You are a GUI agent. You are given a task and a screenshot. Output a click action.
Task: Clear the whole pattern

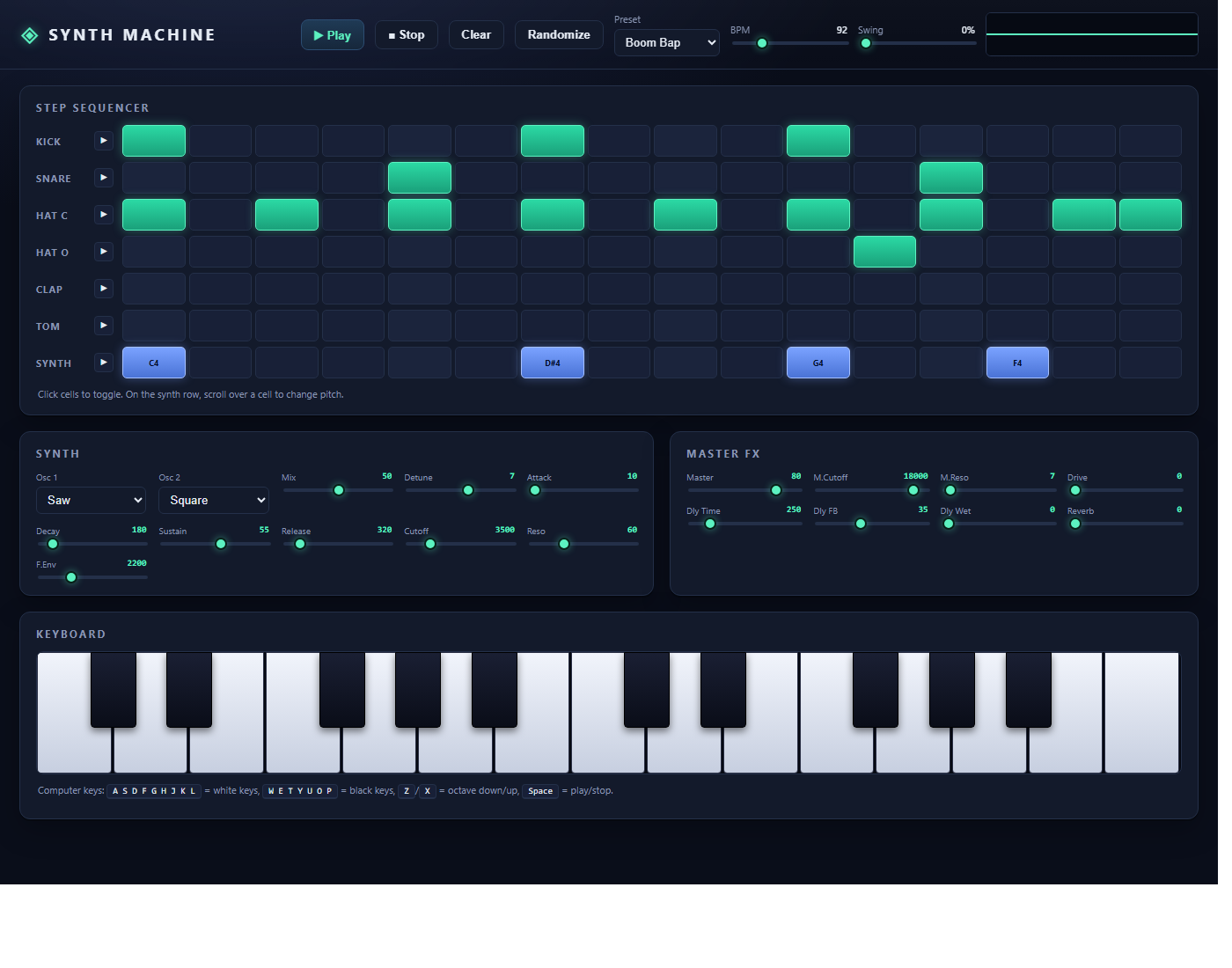[476, 35]
